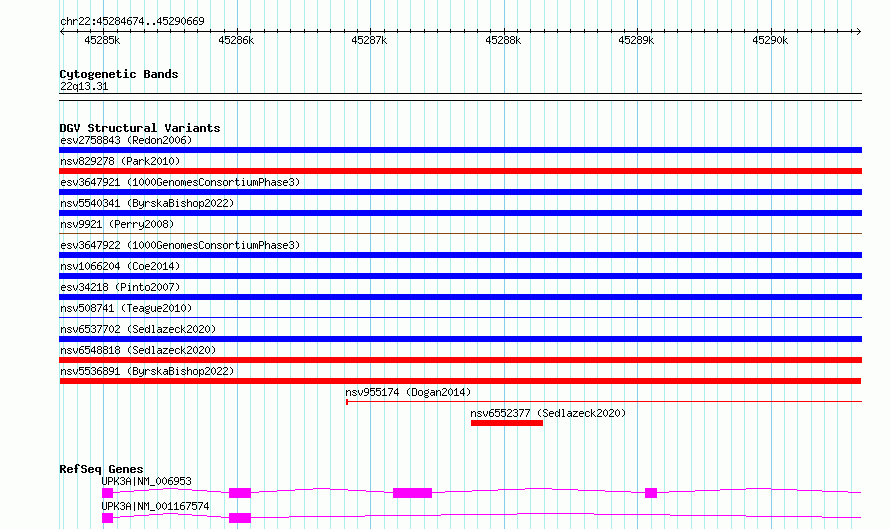Viewport: 890px width, 529px height.
Task: Open the nsv508741 (Teague2010) label
Action: click(x=126, y=308)
